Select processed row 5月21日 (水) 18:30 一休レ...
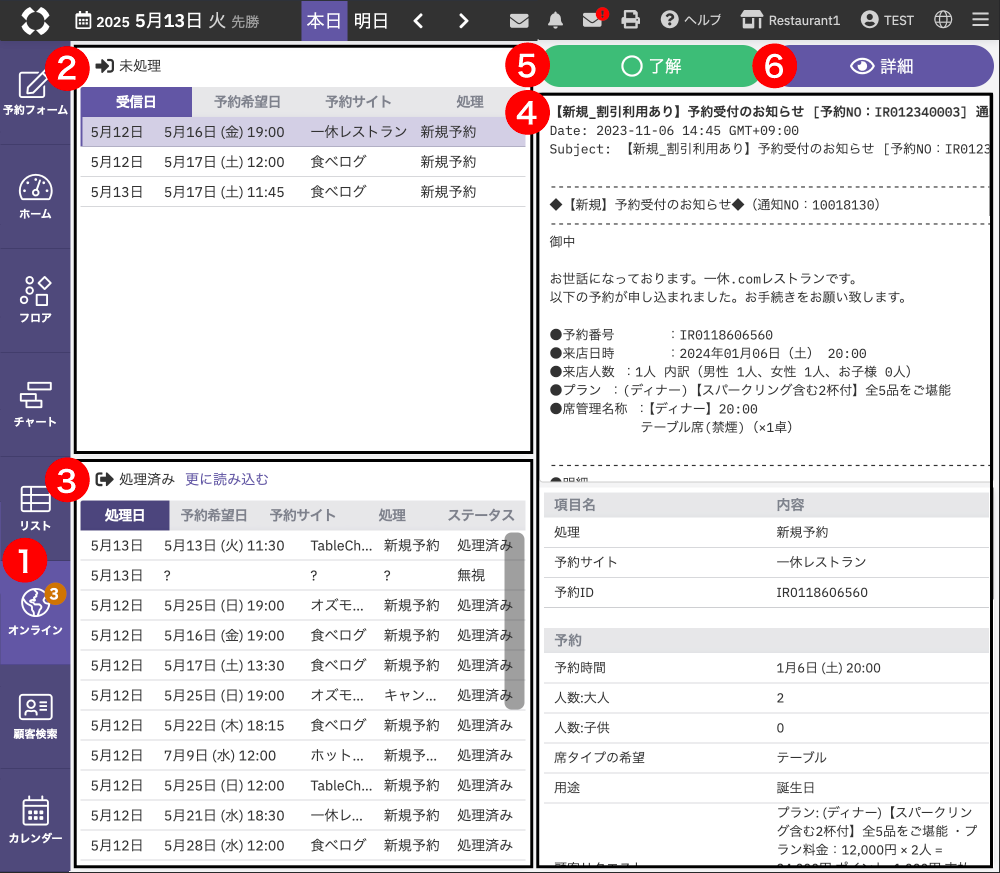The image size is (1000, 873). (x=303, y=815)
